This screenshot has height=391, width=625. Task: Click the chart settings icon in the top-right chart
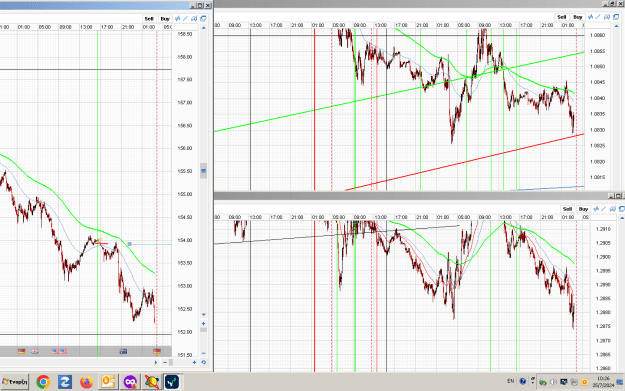tap(607, 17)
